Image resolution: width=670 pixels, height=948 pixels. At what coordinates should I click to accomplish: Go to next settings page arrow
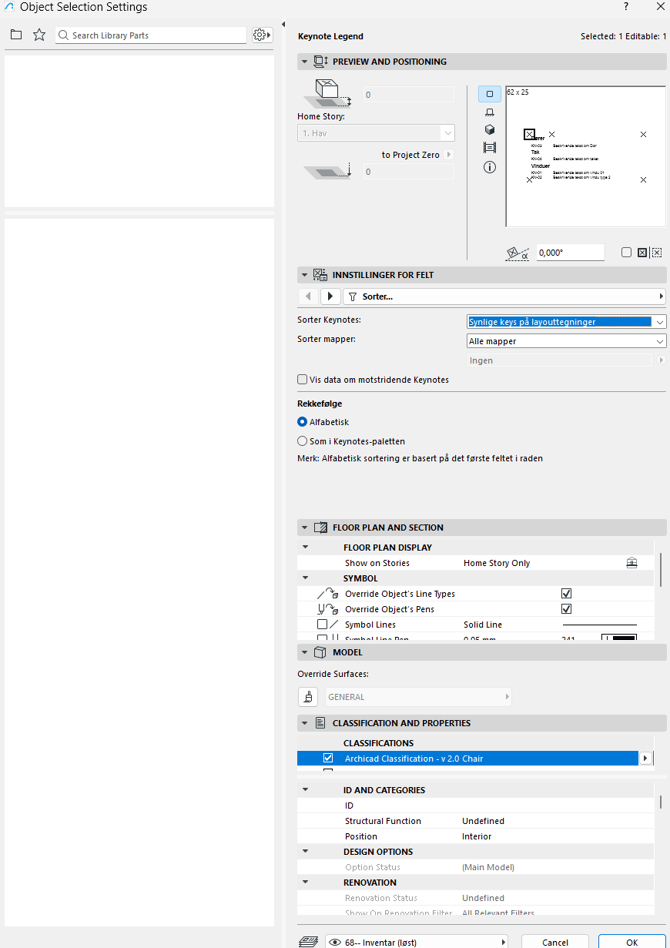(330, 297)
